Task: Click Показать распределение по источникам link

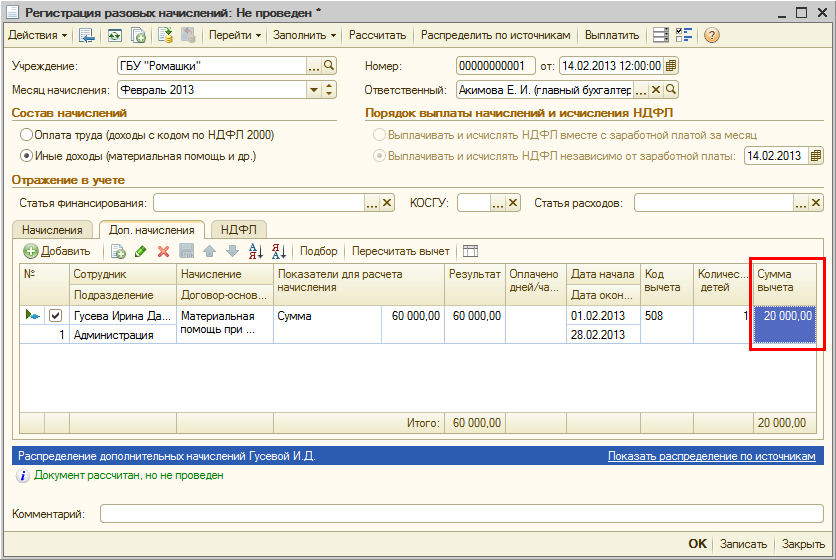Action: [712, 457]
